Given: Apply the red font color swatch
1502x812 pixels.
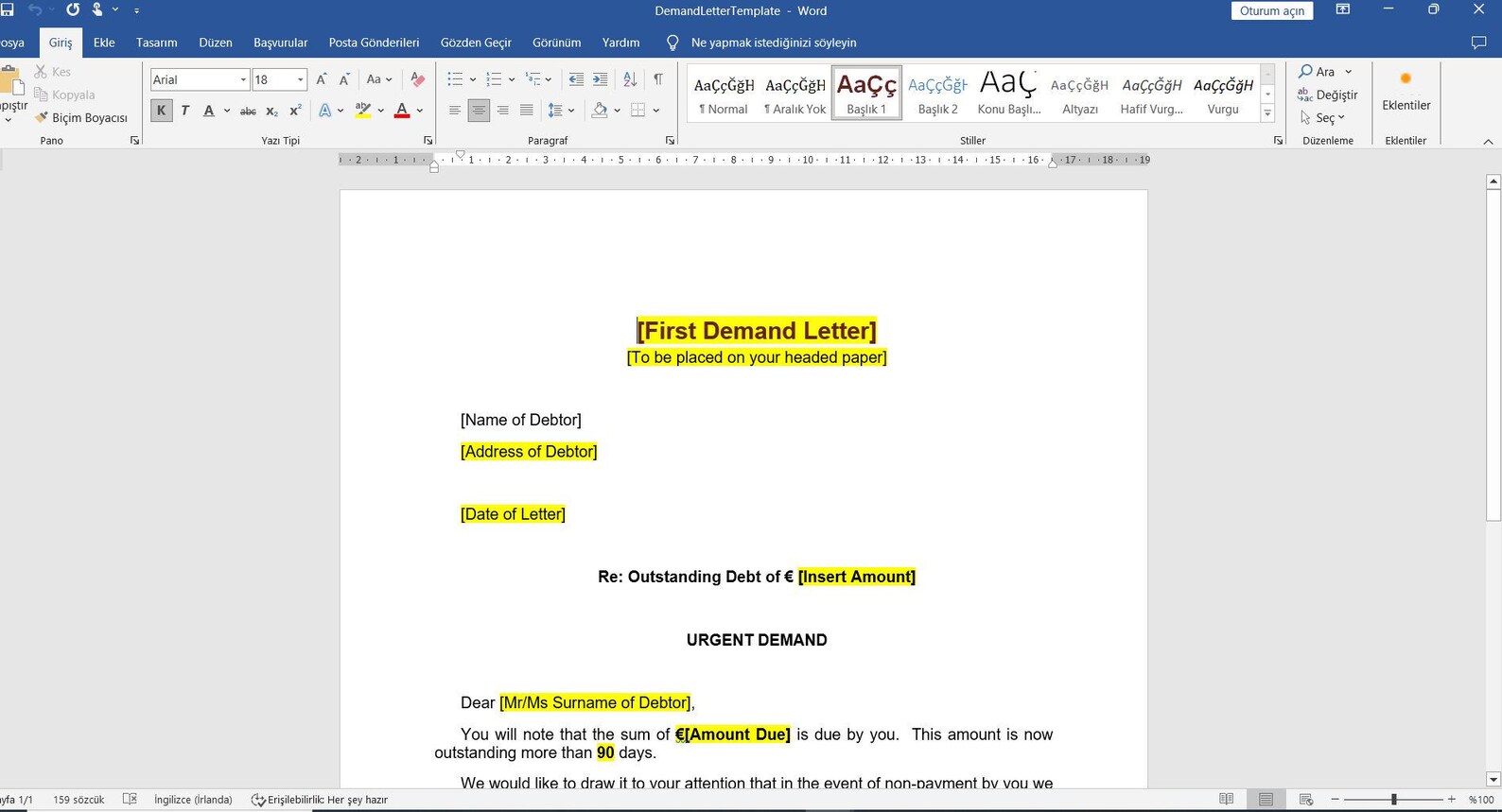Looking at the screenshot, I should (402, 111).
